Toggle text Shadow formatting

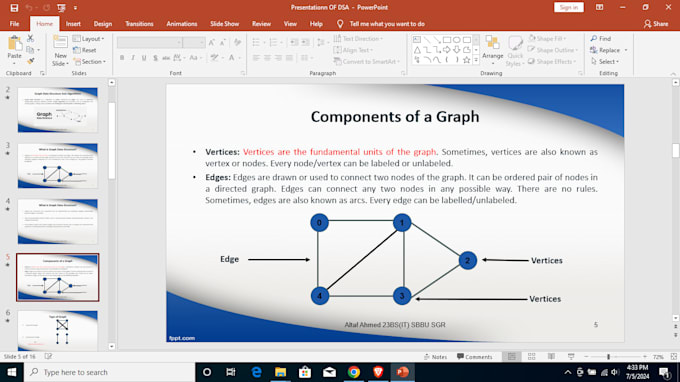(155, 58)
